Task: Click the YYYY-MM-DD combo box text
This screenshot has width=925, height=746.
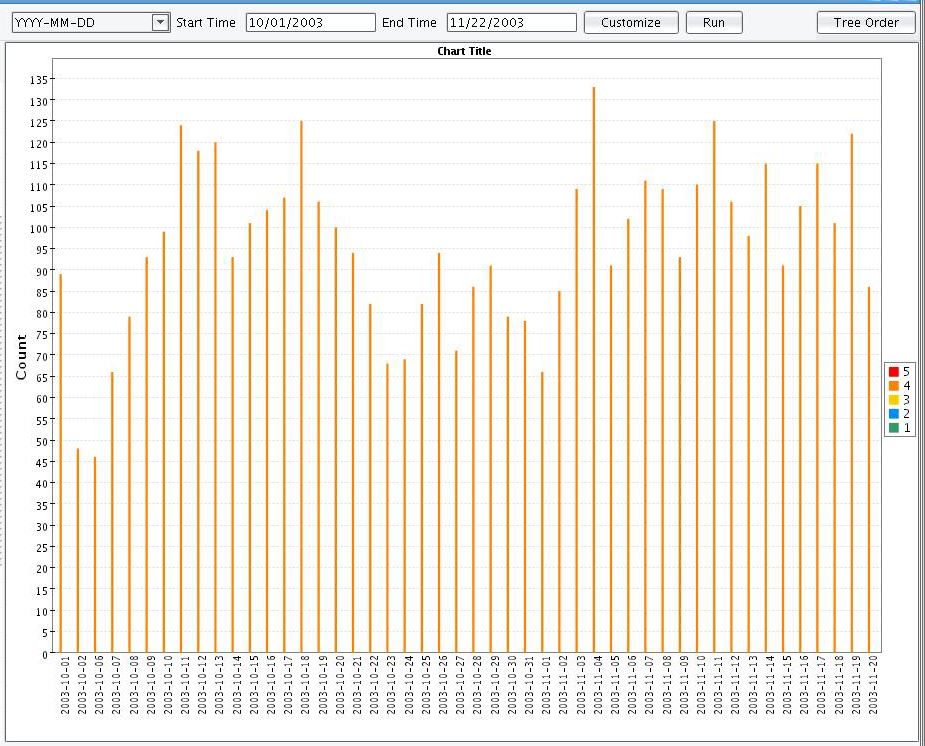Action: pyautogui.click(x=80, y=23)
